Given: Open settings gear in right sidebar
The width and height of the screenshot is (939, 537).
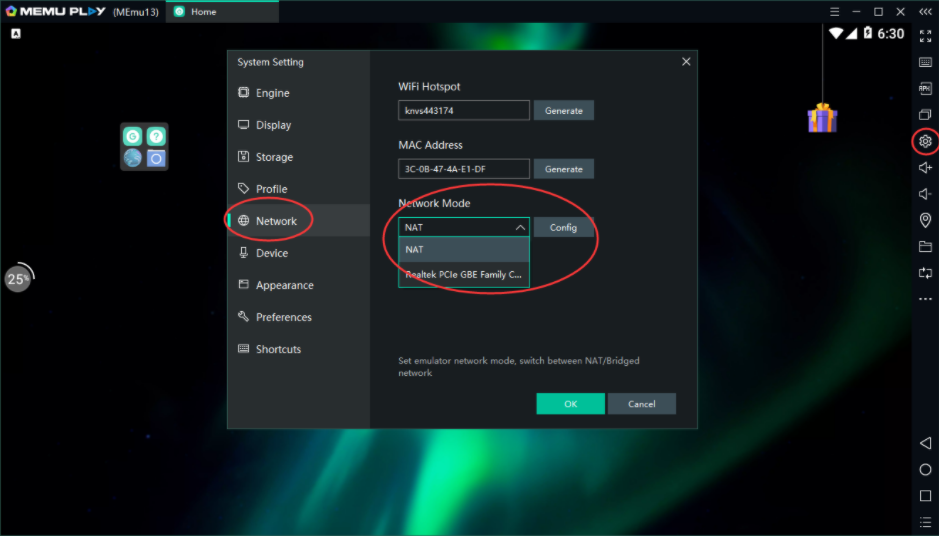Looking at the screenshot, I should (x=925, y=141).
